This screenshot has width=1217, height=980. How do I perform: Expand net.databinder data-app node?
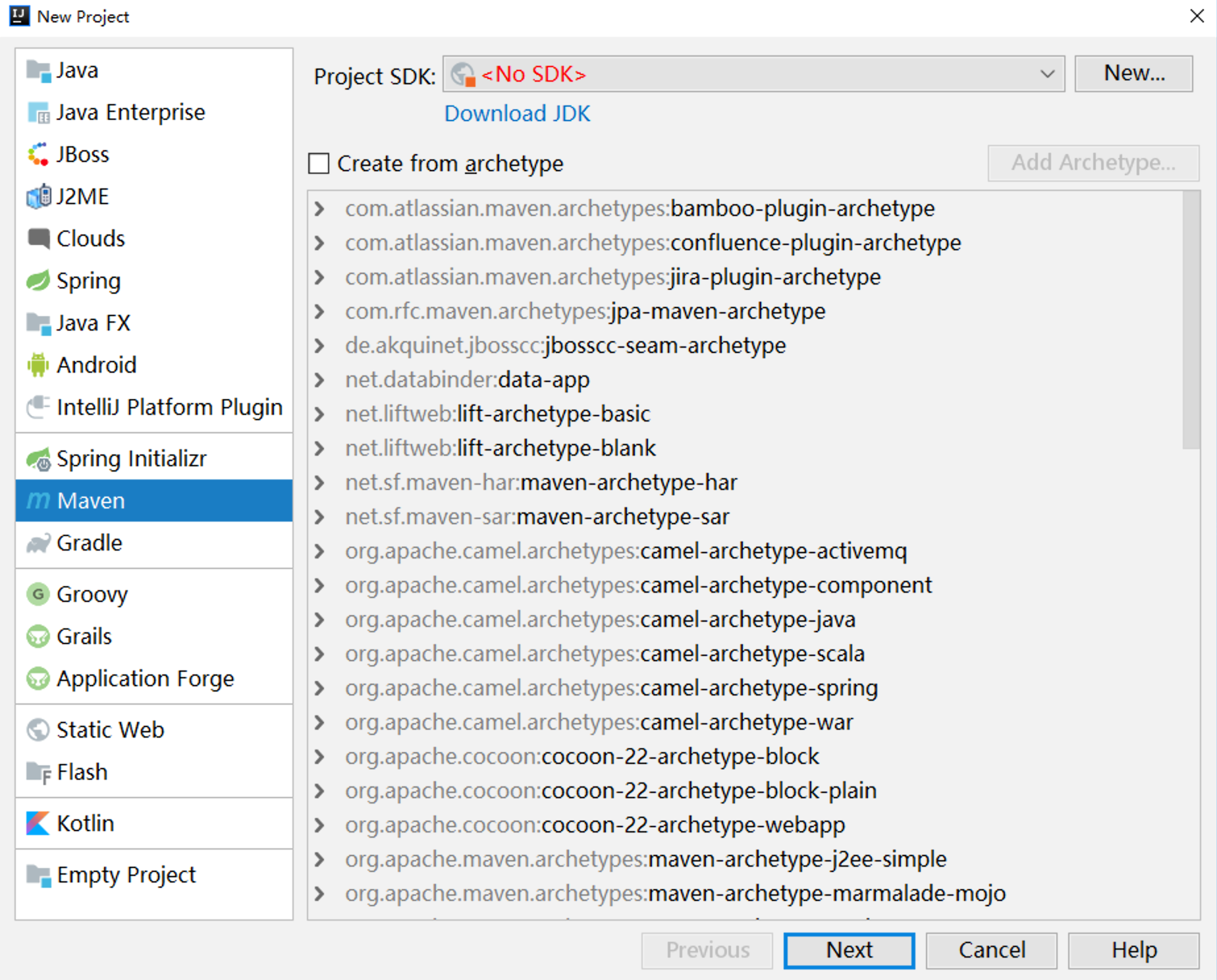[320, 380]
